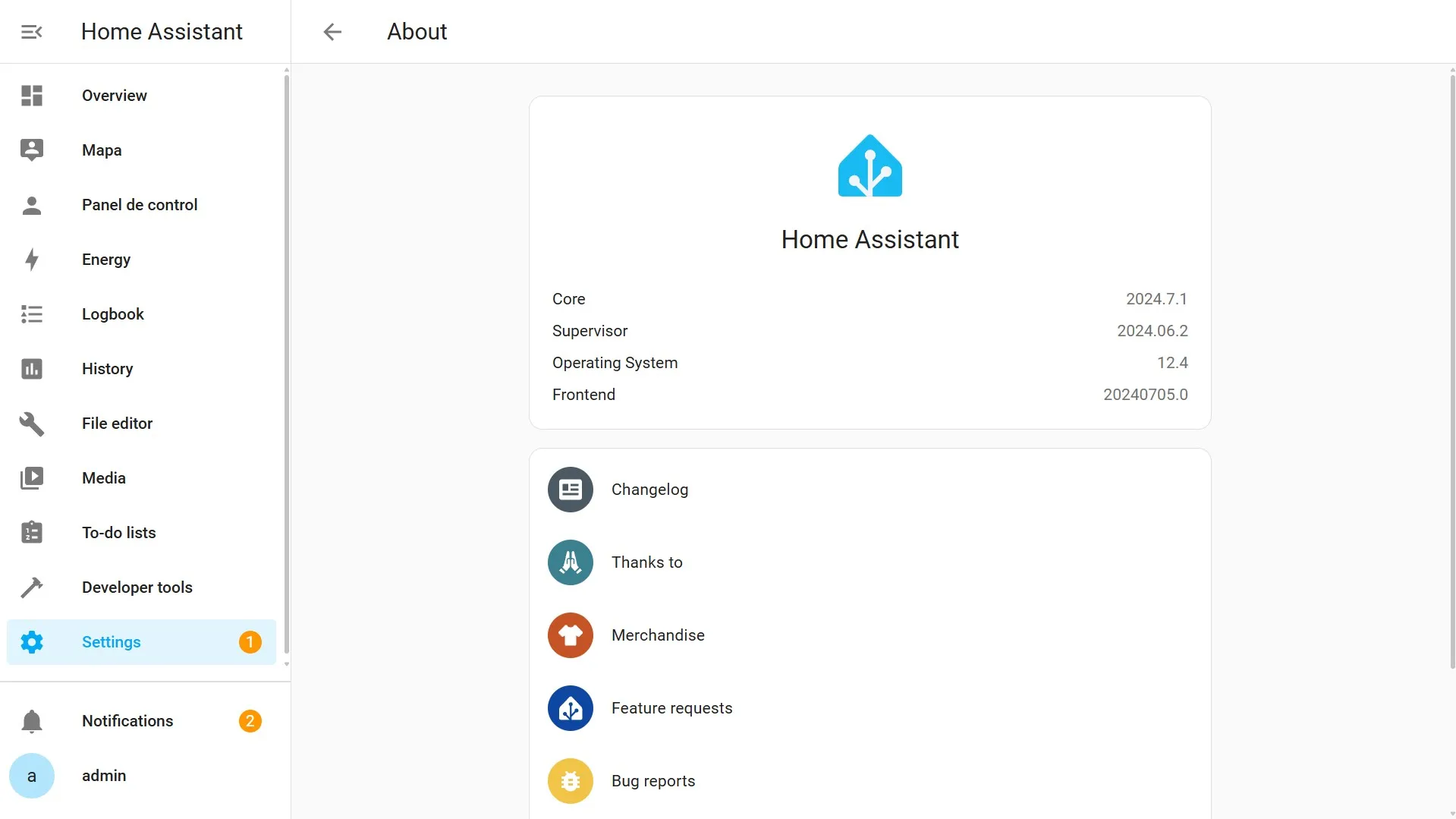Open the Thanks to page
This screenshot has height=819, width=1456.
(870, 562)
